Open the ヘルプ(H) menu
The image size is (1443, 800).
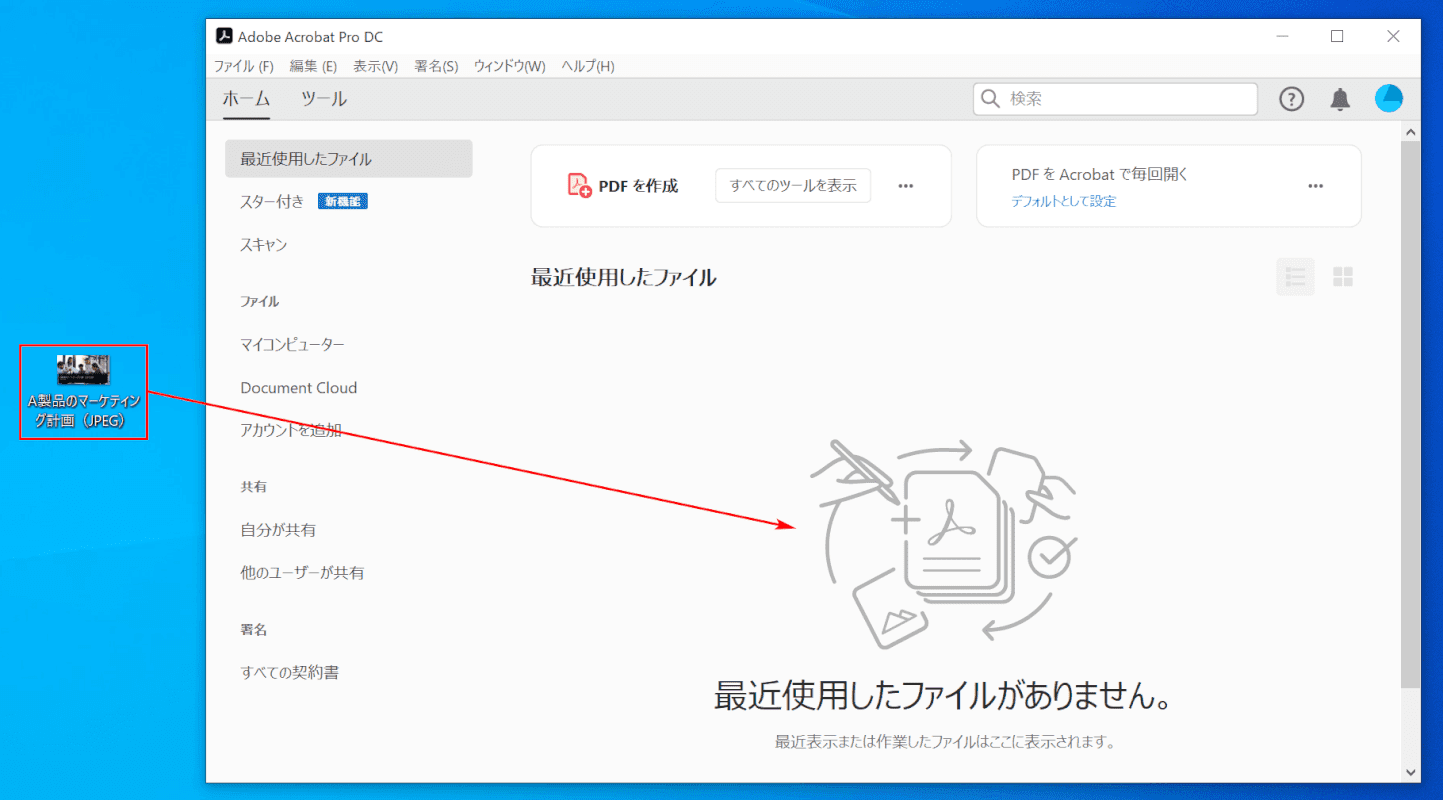coord(588,66)
